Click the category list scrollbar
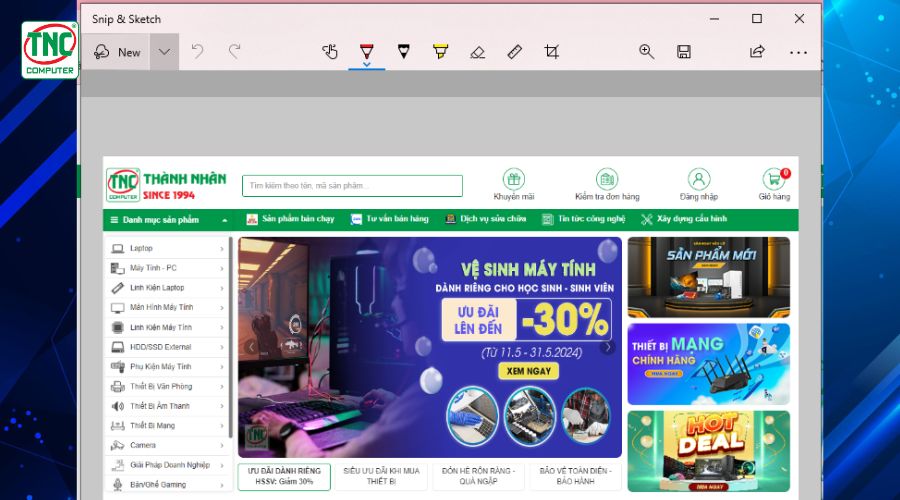900x500 pixels. coord(231,339)
